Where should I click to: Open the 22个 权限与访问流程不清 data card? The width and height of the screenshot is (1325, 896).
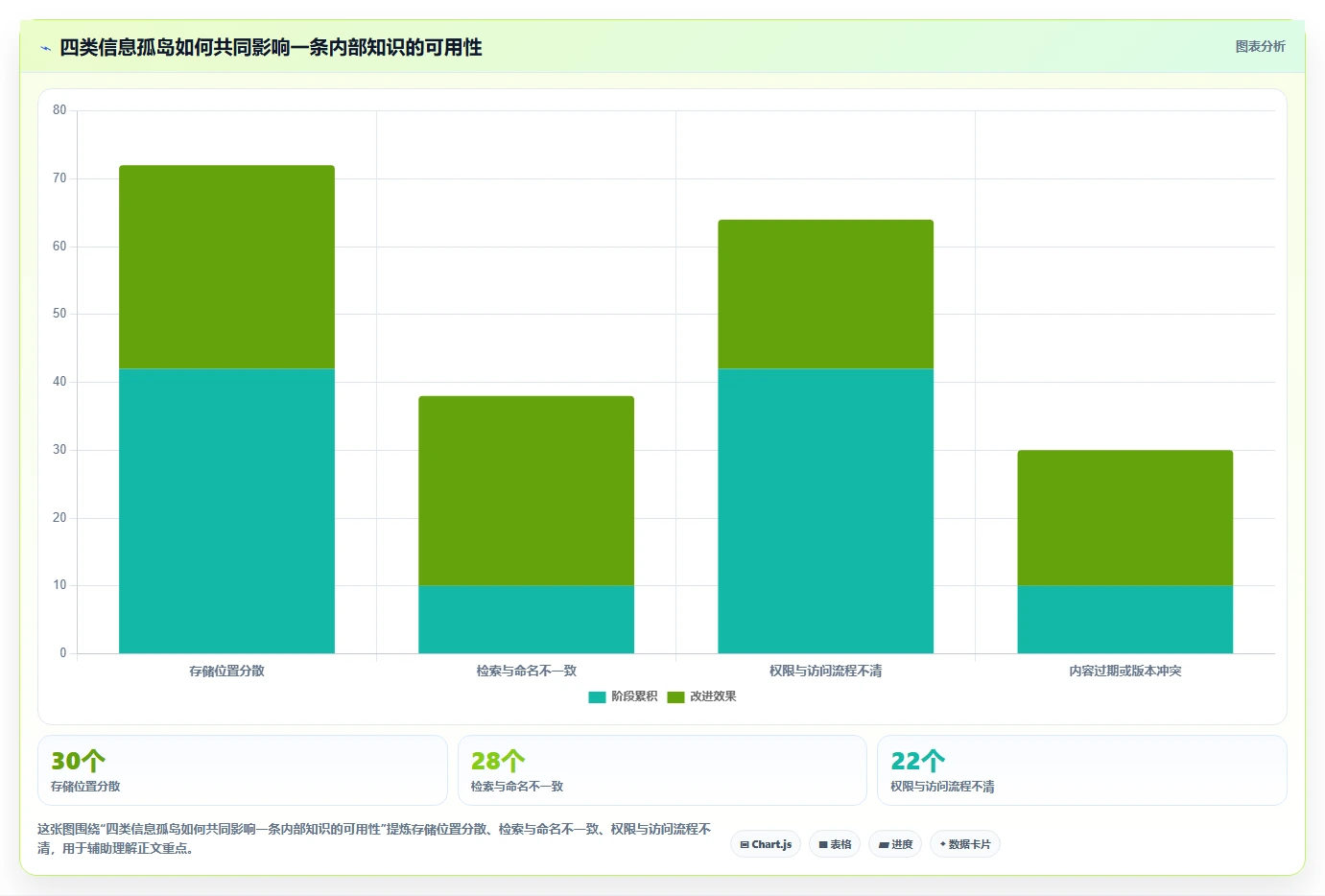(1081, 770)
